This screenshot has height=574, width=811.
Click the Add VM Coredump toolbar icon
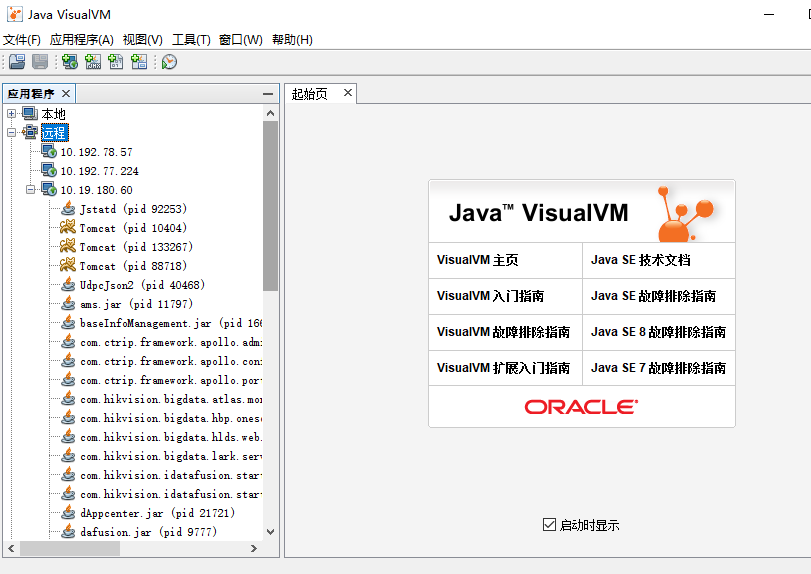115,62
